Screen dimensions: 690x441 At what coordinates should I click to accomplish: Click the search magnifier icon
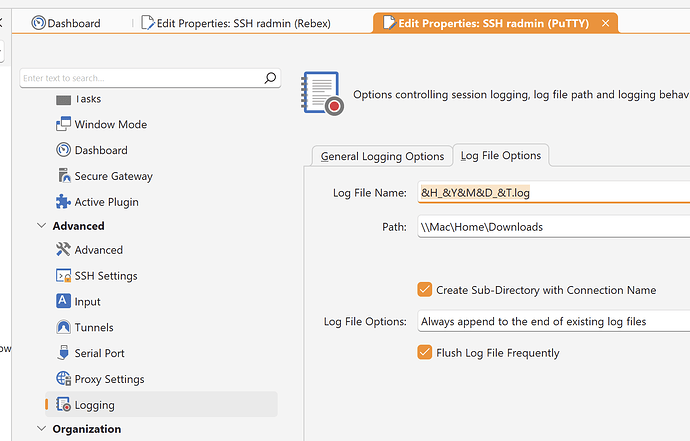pyautogui.click(x=270, y=77)
